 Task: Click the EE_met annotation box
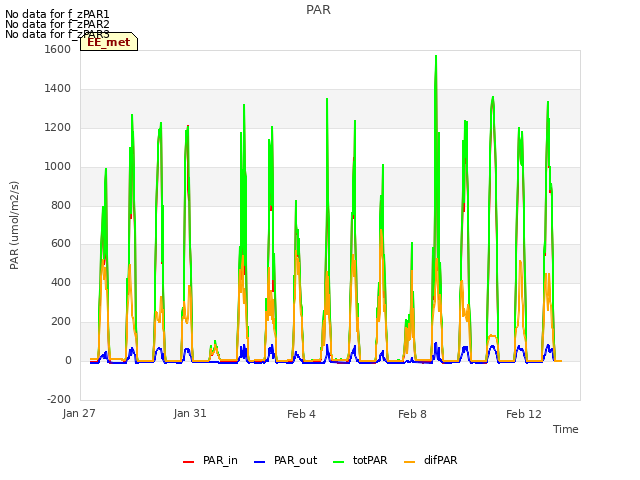(109, 42)
